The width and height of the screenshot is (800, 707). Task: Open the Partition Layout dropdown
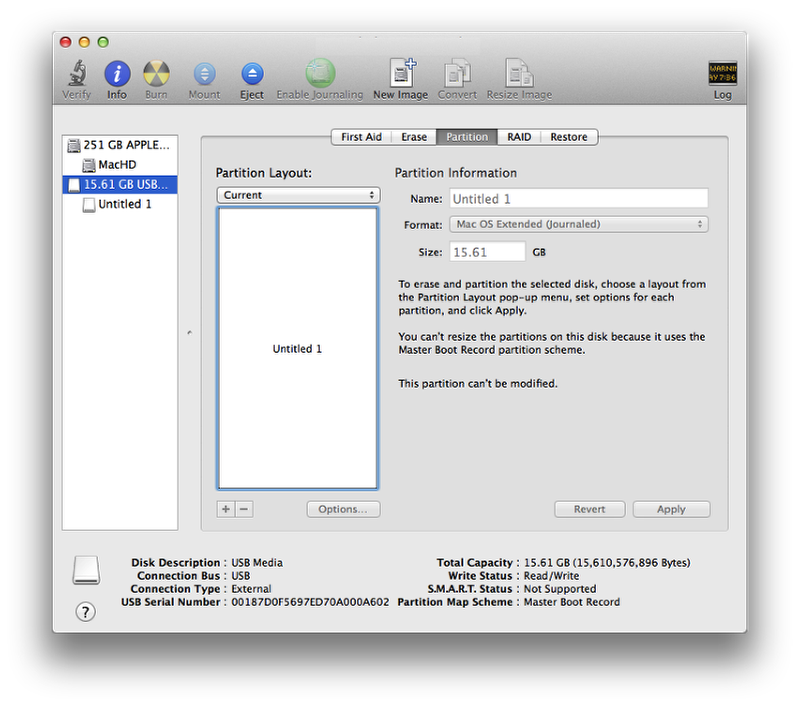coord(298,195)
